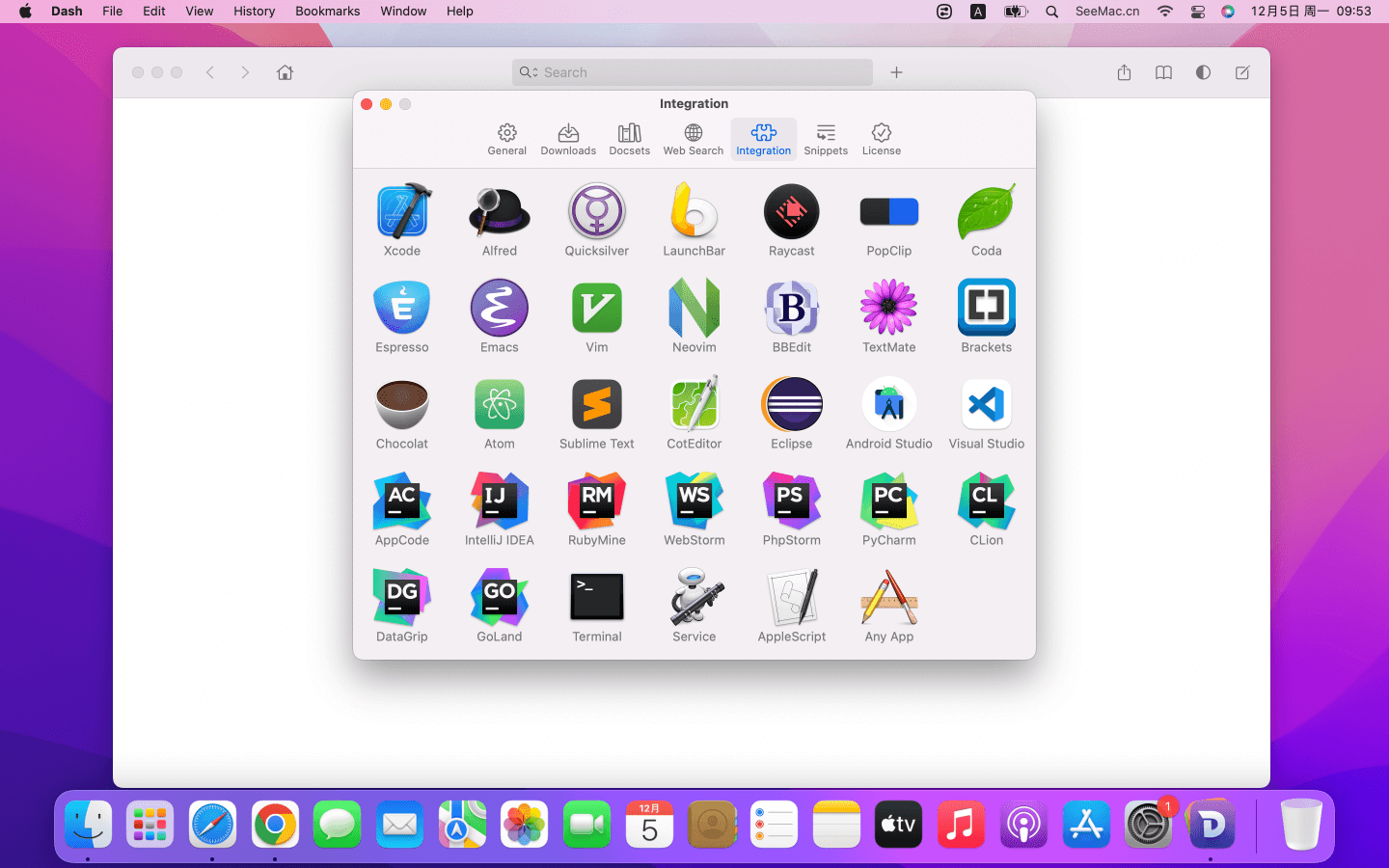Viewport: 1389px width, 868px height.
Task: Click the edit note icon in toolbar
Action: (x=1242, y=72)
